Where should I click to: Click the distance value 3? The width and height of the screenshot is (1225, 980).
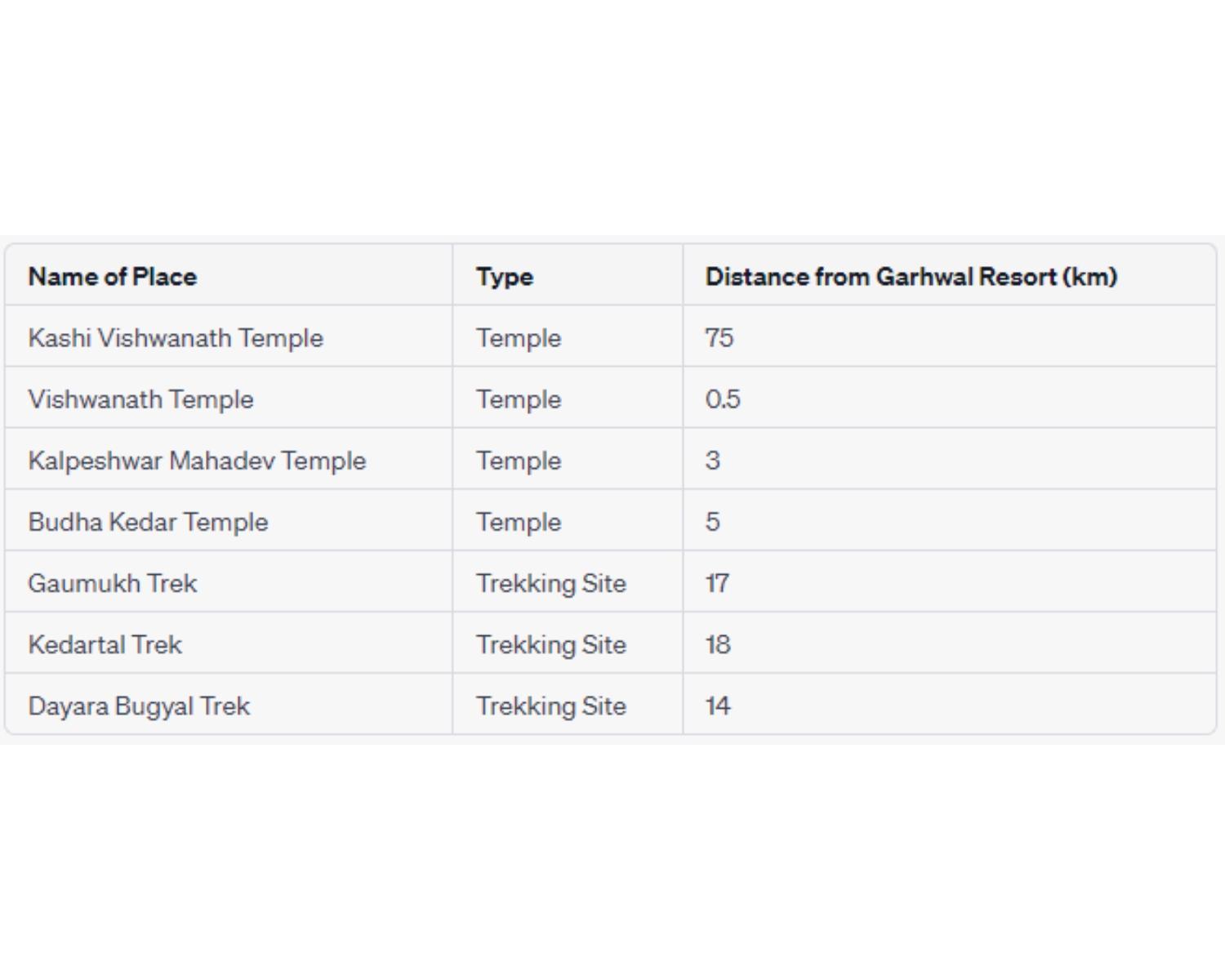tap(713, 460)
